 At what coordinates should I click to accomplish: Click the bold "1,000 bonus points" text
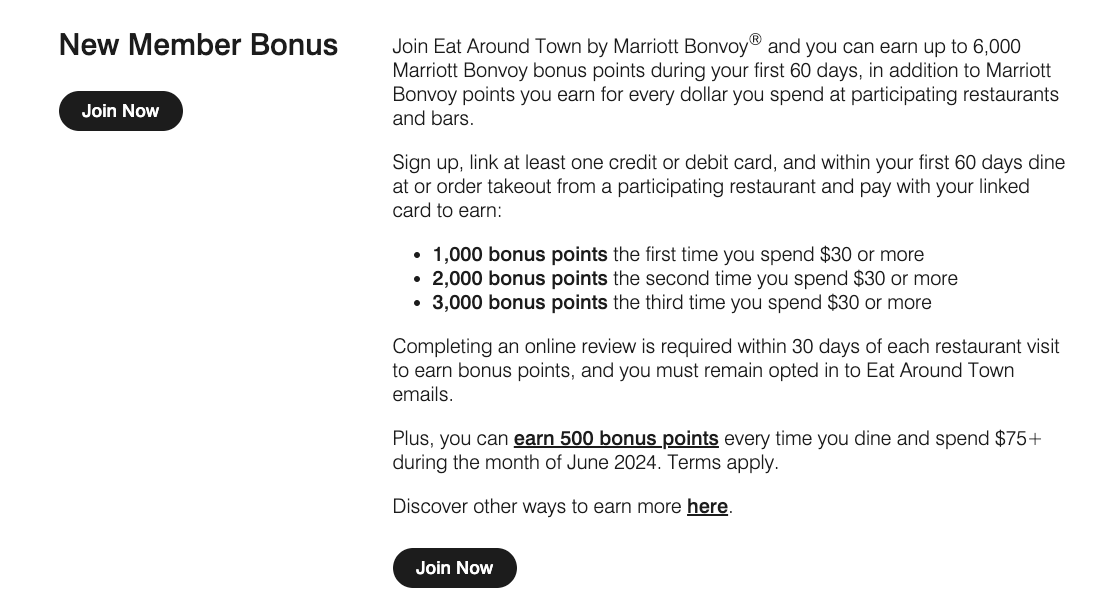[x=519, y=254]
